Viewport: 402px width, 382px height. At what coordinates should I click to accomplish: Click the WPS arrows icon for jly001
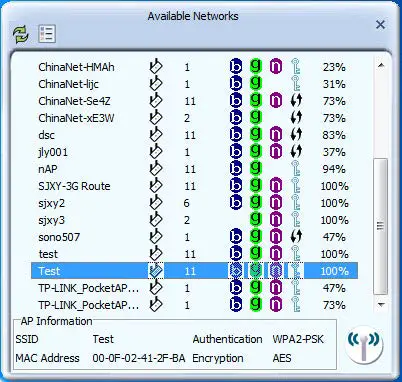coord(296,152)
